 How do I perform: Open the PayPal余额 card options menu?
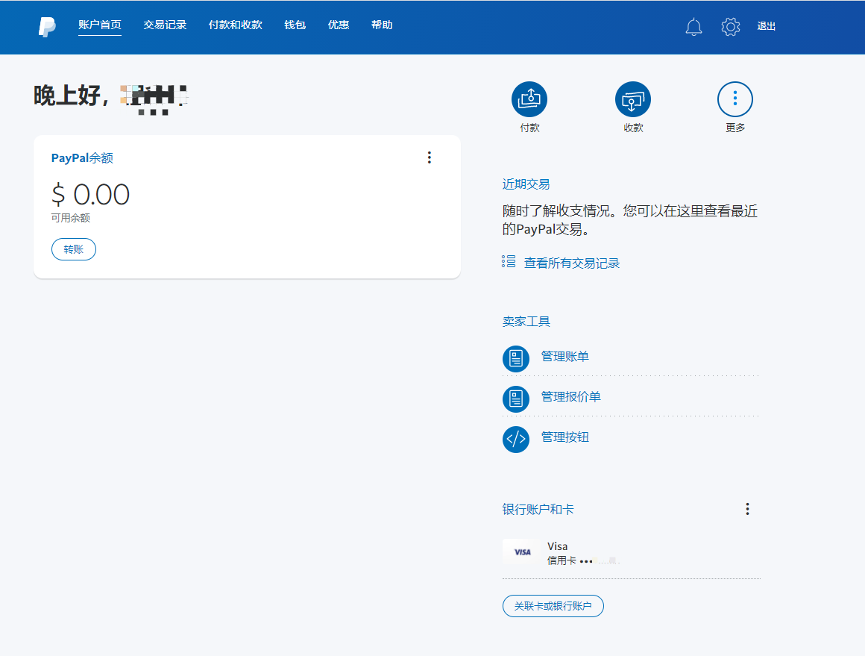(429, 158)
